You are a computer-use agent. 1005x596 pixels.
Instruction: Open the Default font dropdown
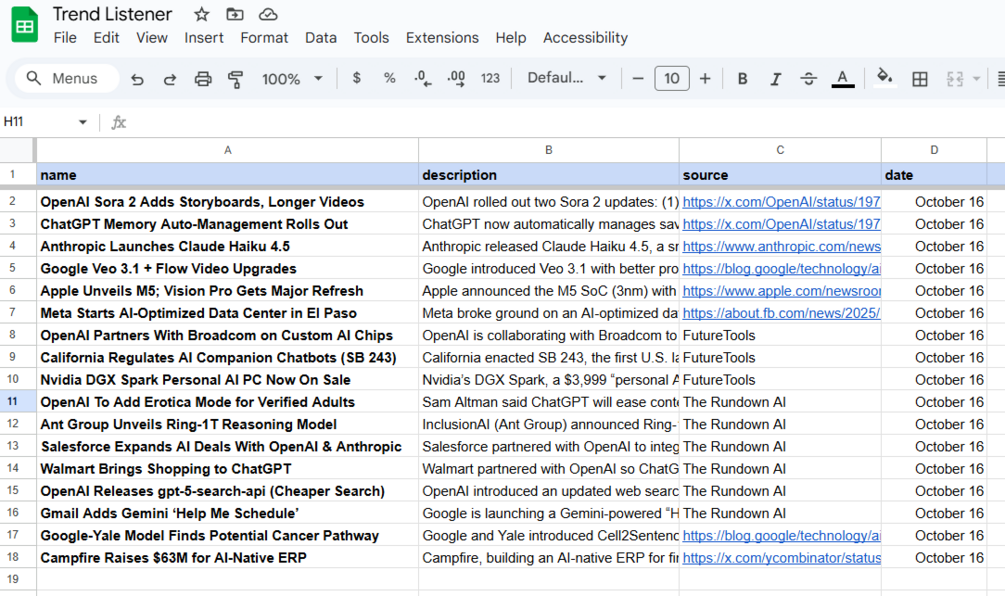567,78
